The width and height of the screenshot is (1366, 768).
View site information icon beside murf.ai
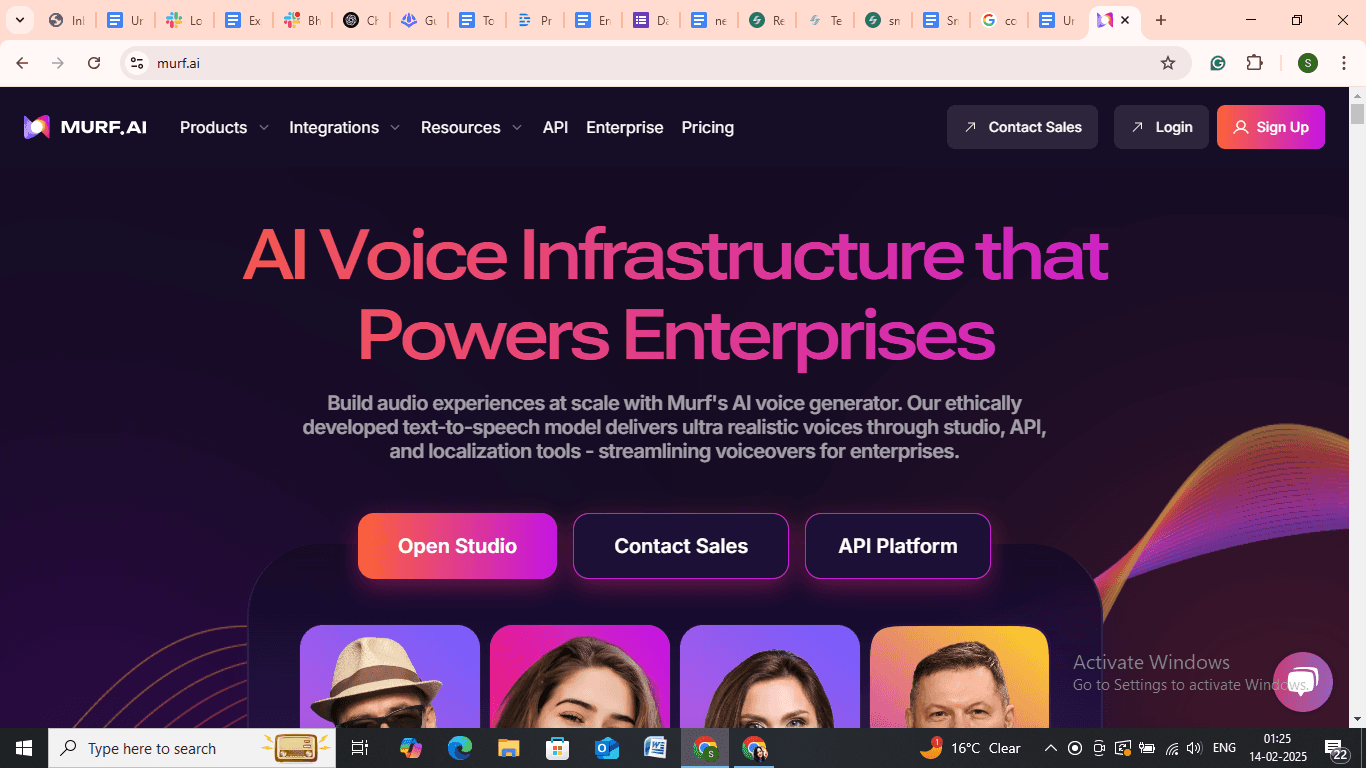tap(137, 63)
